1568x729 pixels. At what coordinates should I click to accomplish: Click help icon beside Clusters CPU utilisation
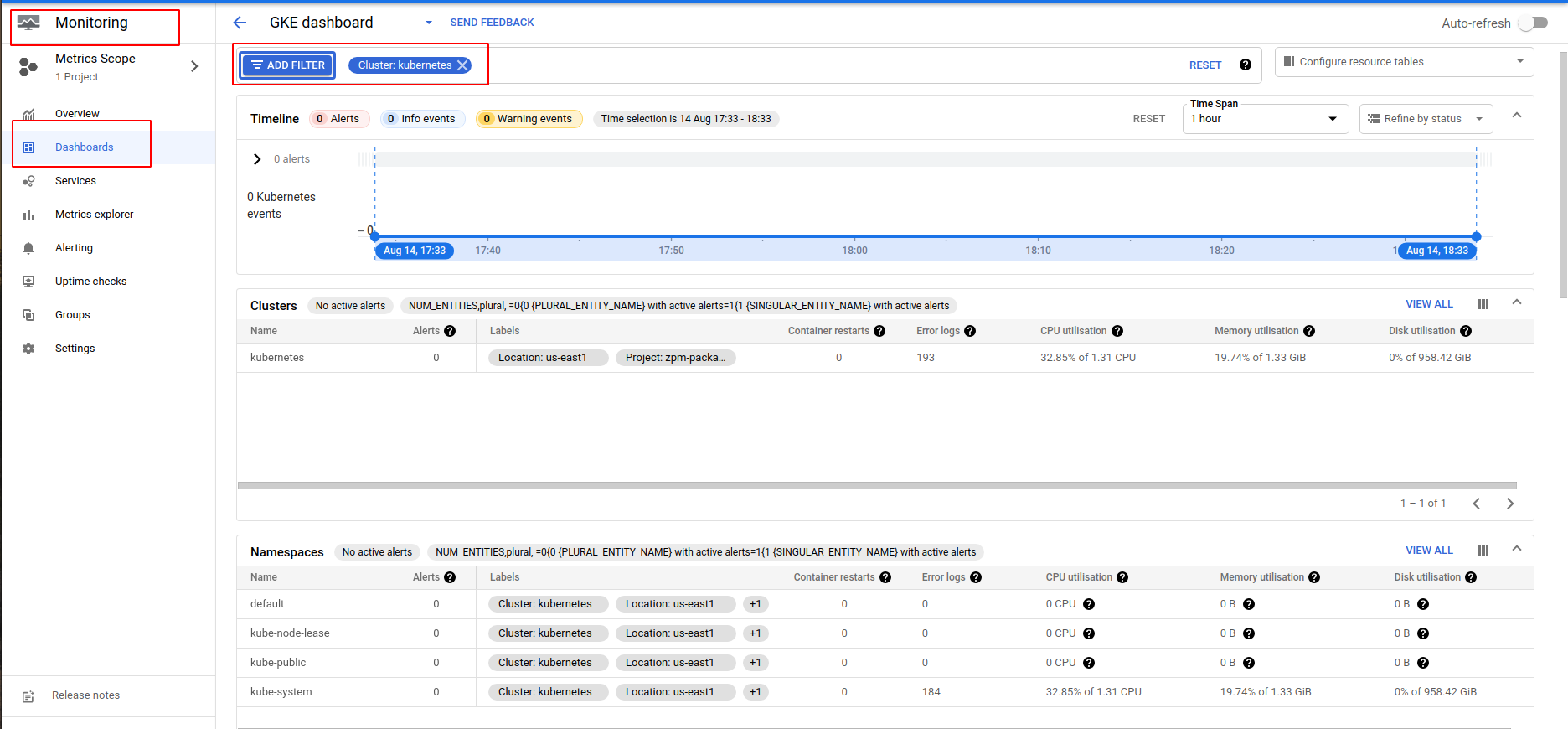pos(1117,331)
